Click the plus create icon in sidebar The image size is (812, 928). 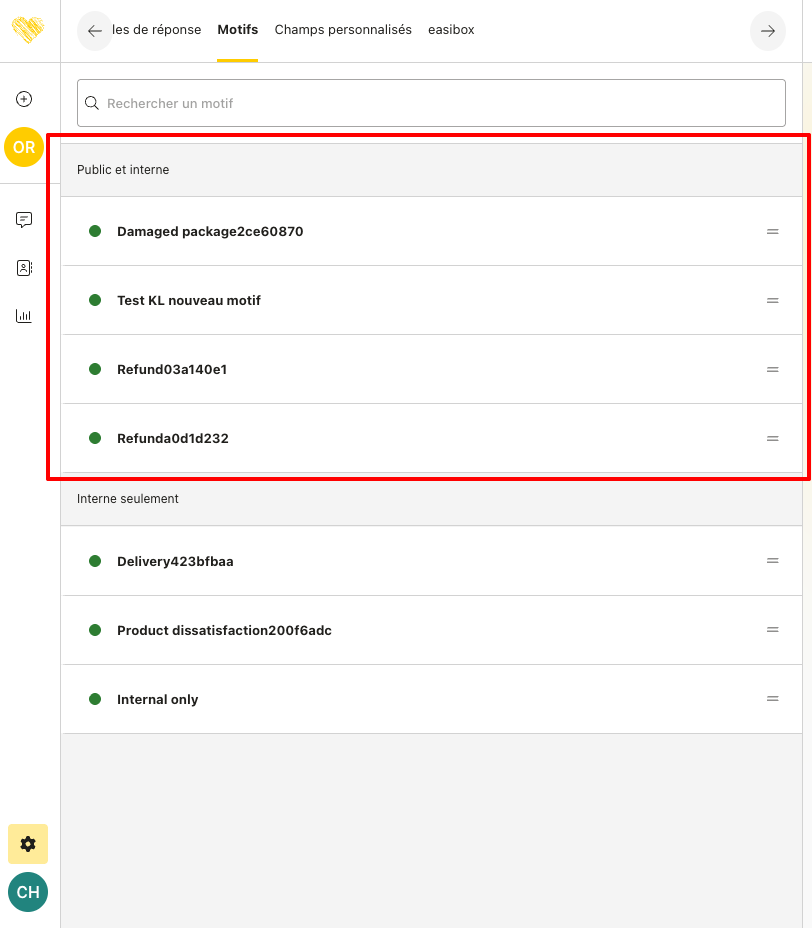(24, 99)
